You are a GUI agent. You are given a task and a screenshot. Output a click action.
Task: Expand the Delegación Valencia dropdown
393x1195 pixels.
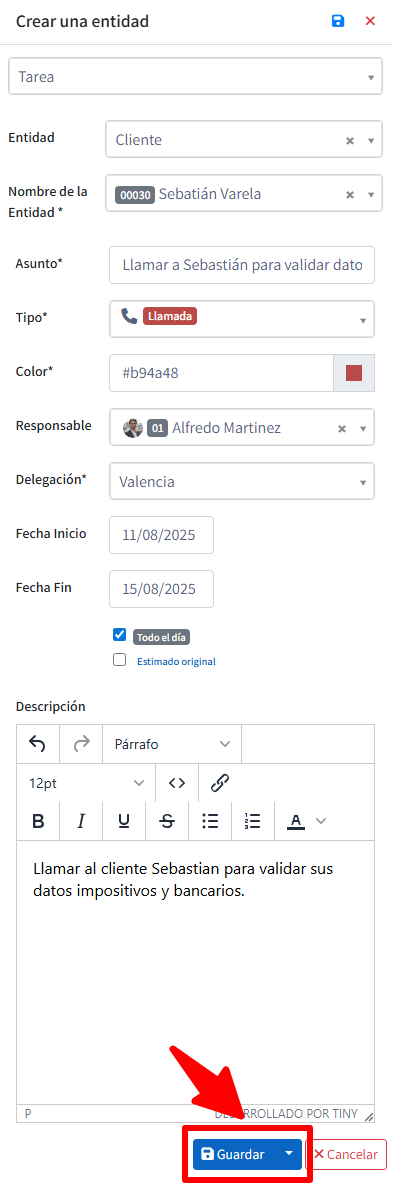[x=242, y=482]
